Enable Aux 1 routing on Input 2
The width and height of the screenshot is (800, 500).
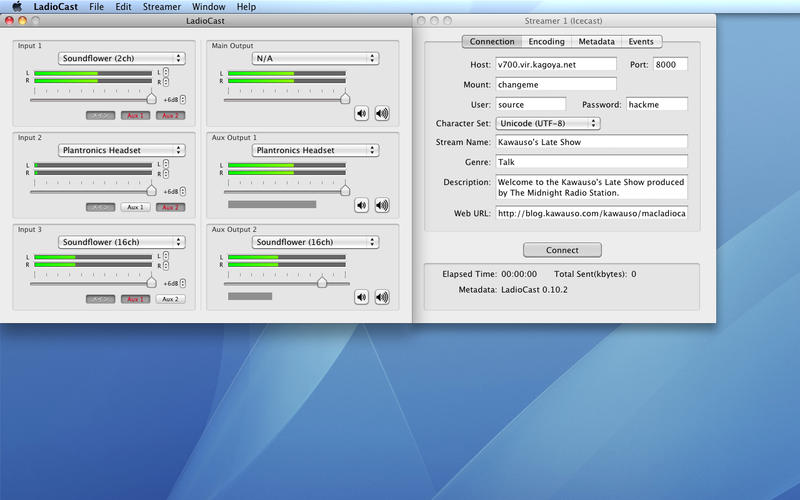(135, 207)
